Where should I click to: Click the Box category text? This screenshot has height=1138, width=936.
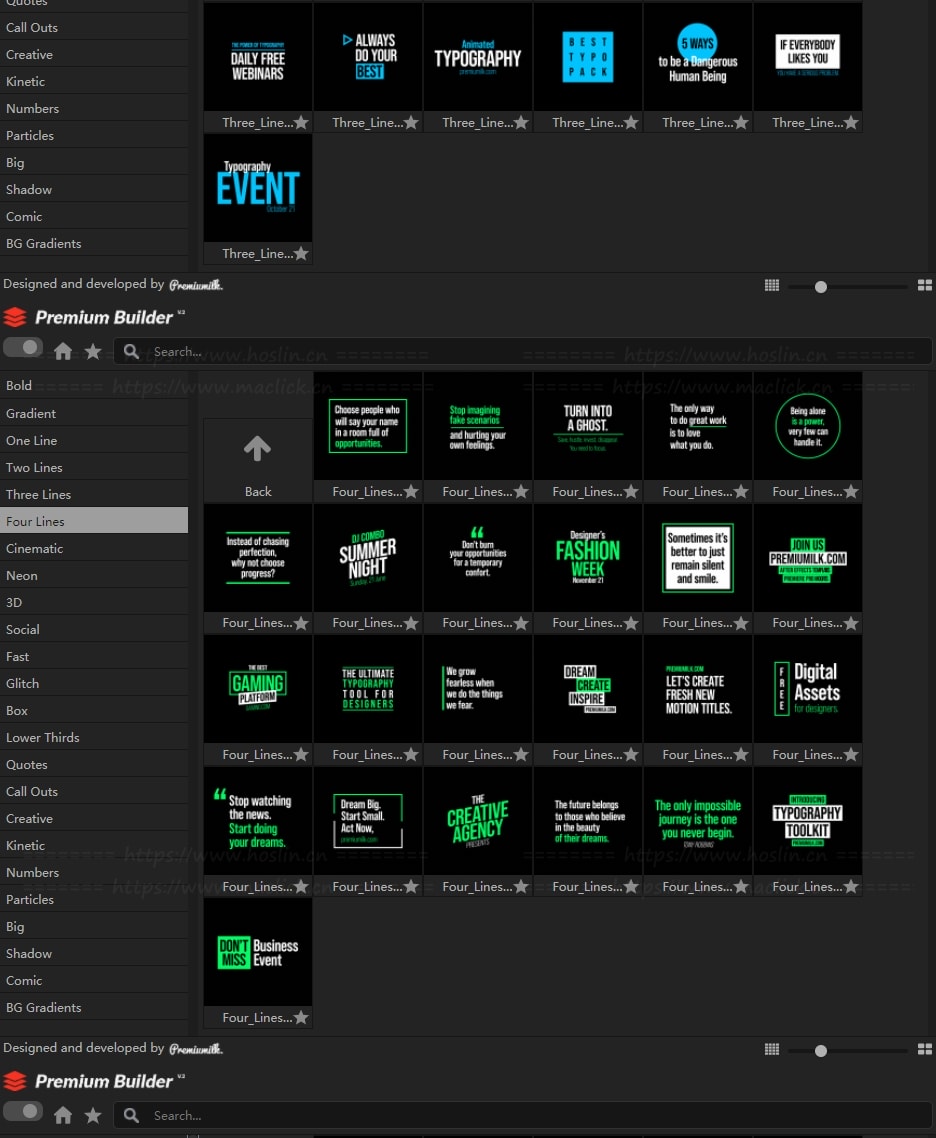pyautogui.click(x=17, y=711)
